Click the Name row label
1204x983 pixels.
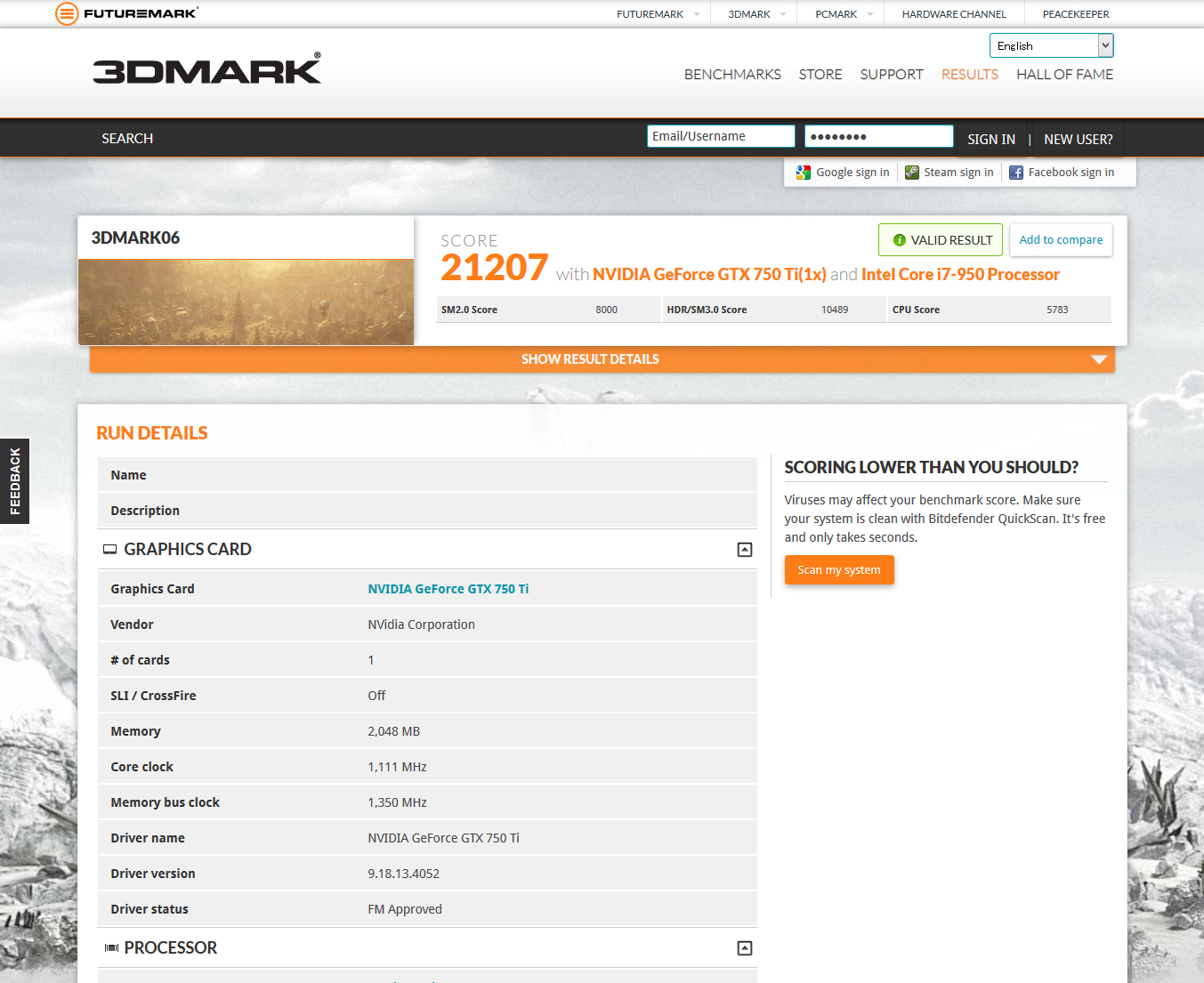[x=128, y=475]
